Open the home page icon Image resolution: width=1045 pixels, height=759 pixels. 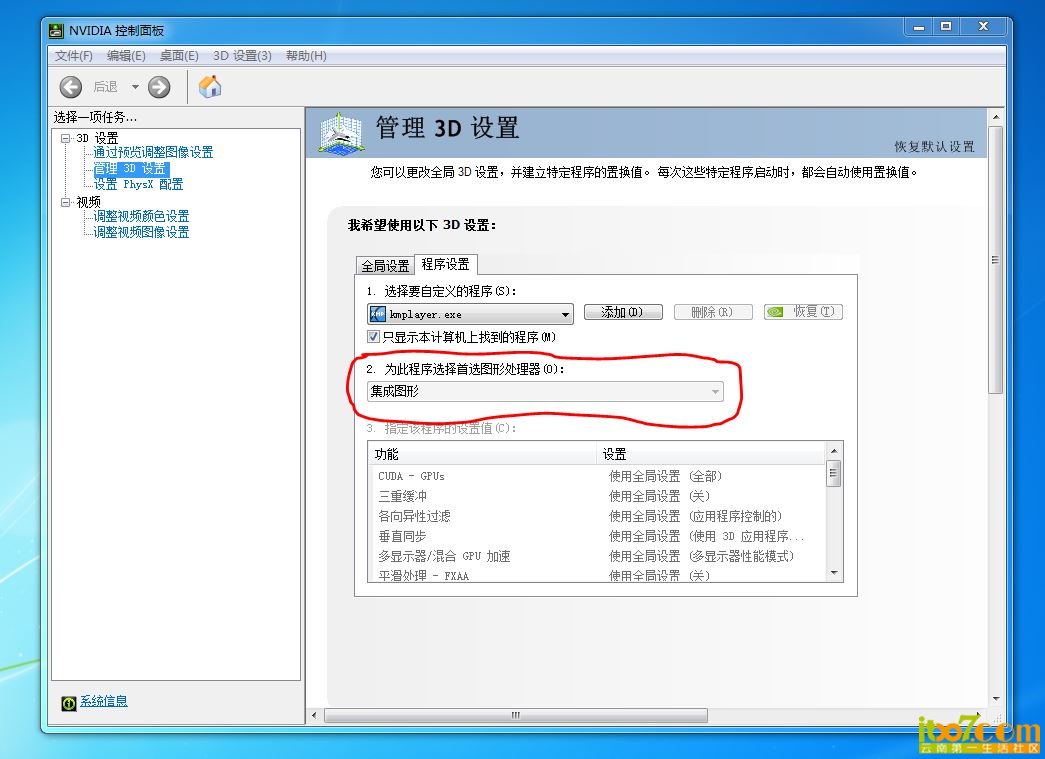tap(210, 86)
